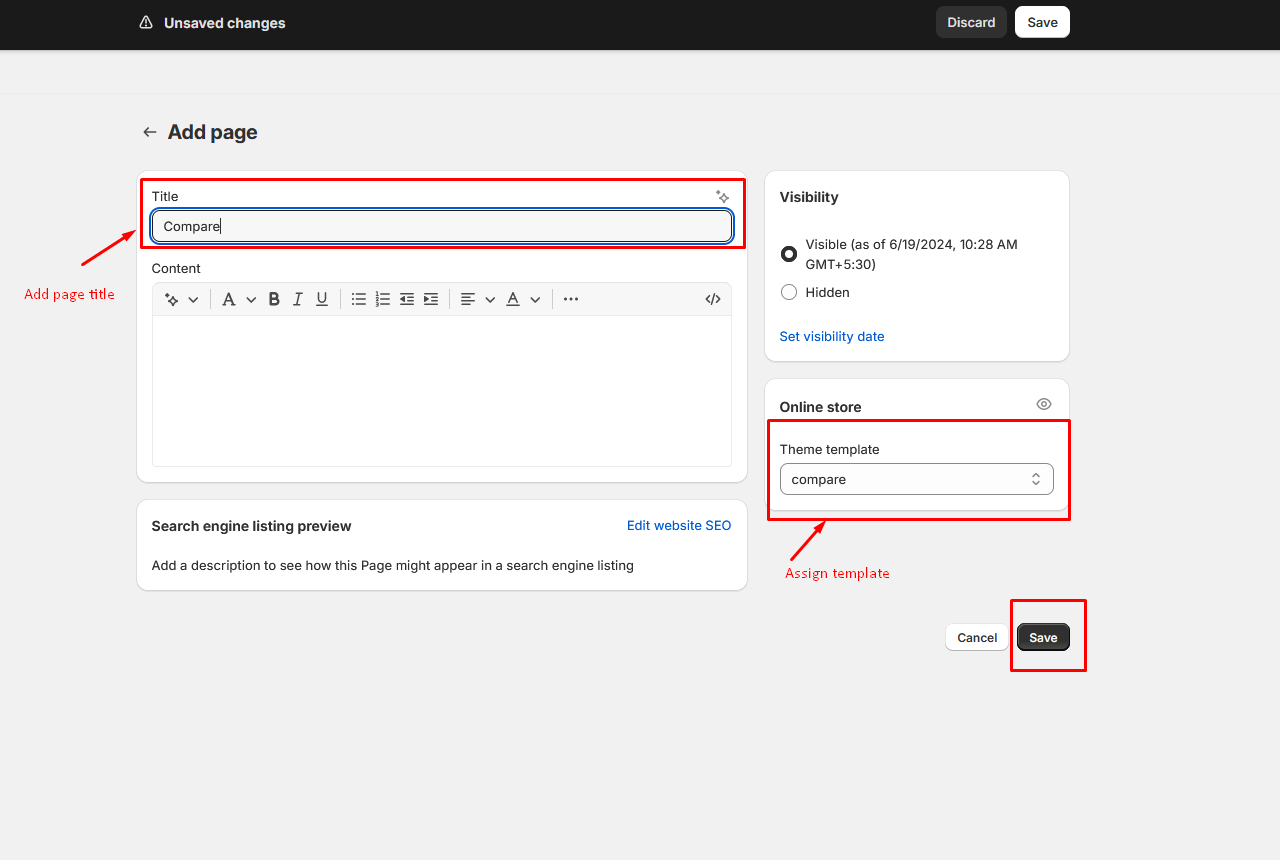Image resolution: width=1280 pixels, height=860 pixels.
Task: Click the preview eye icon in Online store
Action: (1044, 404)
